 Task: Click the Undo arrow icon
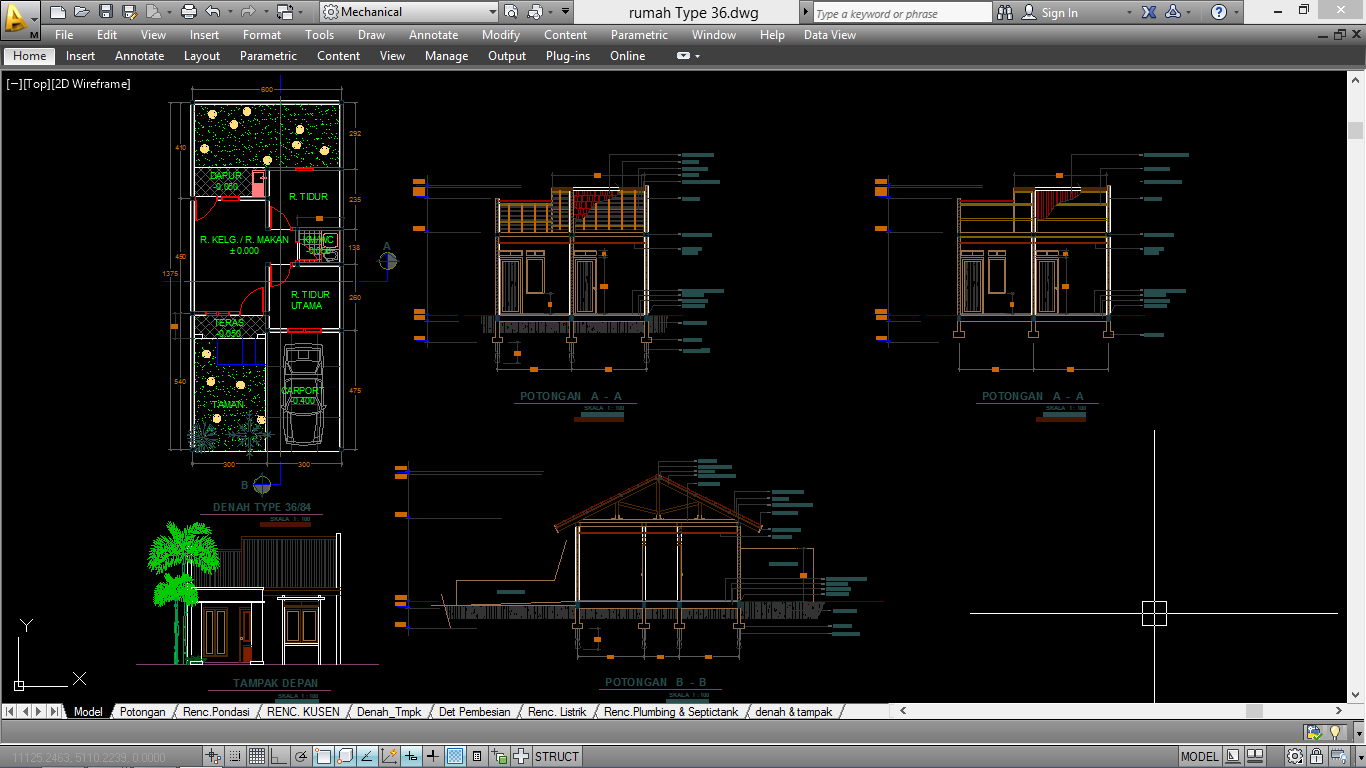212,12
